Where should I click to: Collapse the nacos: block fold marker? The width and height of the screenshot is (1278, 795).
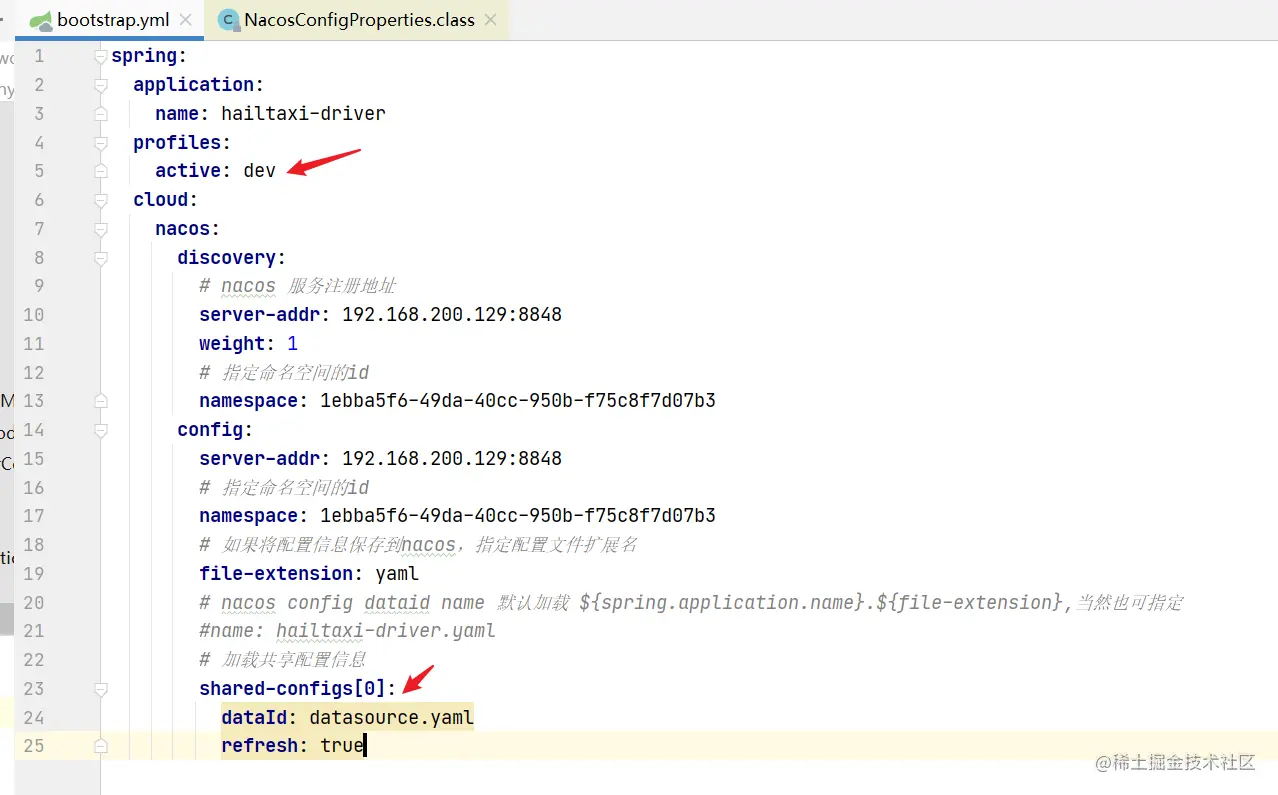(100, 229)
